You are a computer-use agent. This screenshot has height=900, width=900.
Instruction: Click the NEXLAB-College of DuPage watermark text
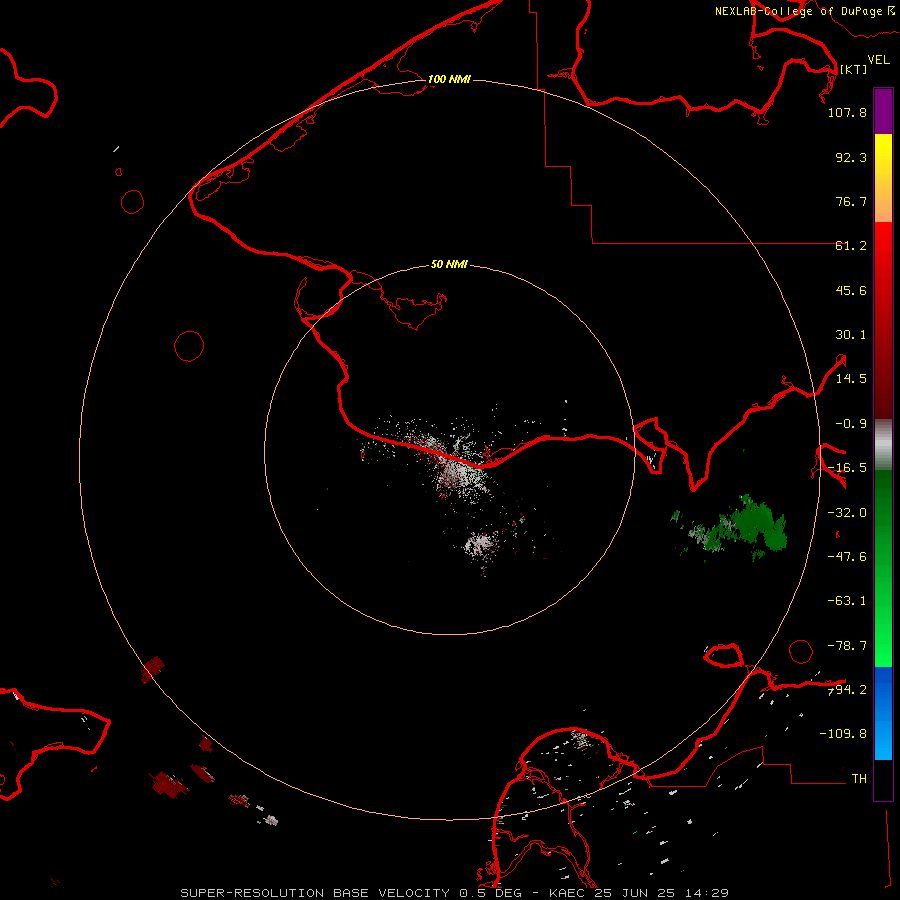(804, 11)
